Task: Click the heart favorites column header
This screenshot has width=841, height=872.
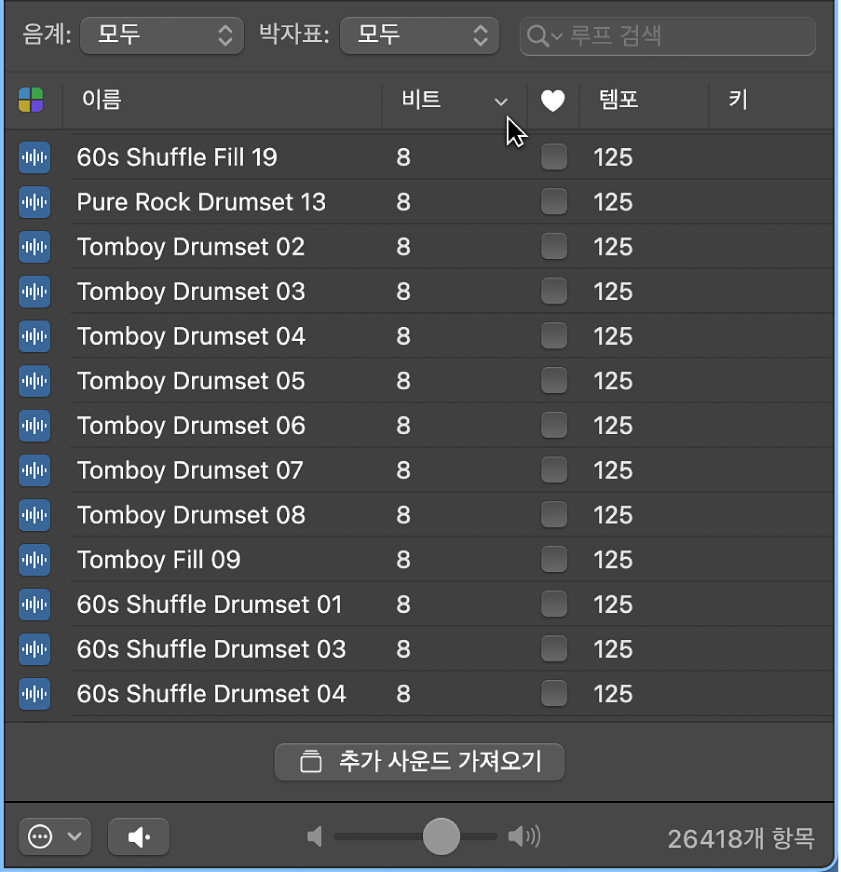Action: point(553,101)
